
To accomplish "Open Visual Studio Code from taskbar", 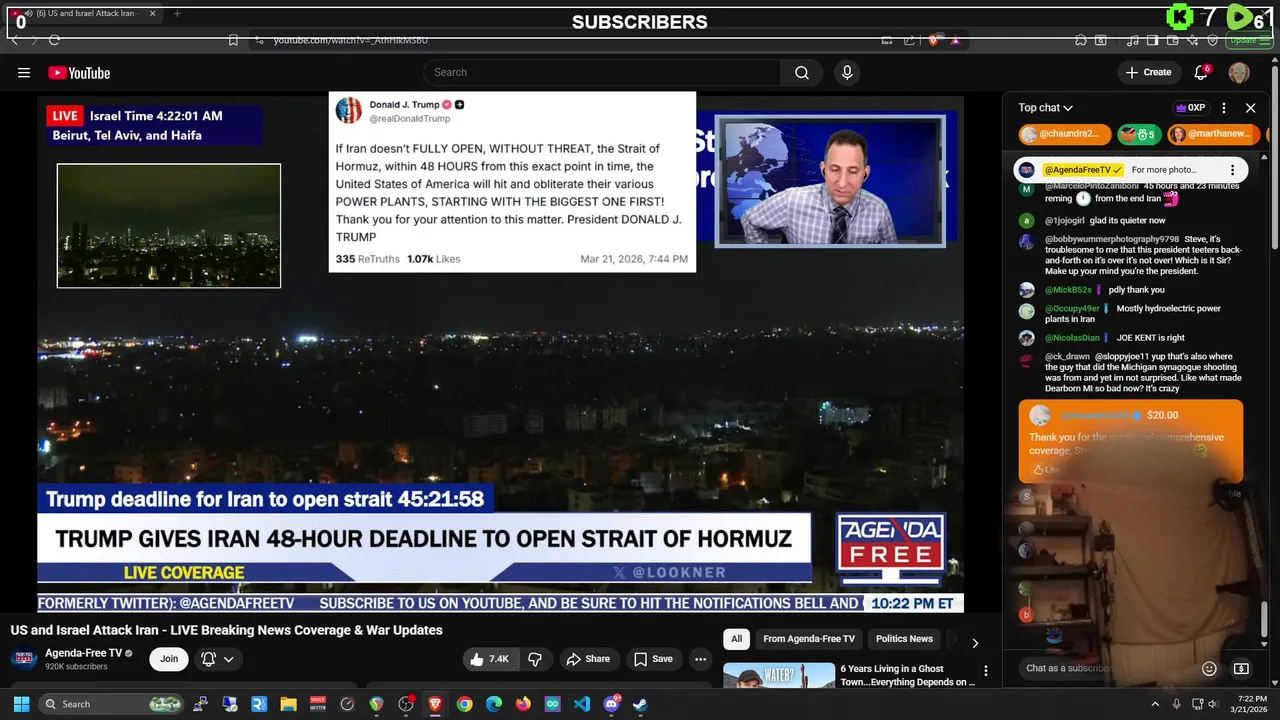I will 582,704.
